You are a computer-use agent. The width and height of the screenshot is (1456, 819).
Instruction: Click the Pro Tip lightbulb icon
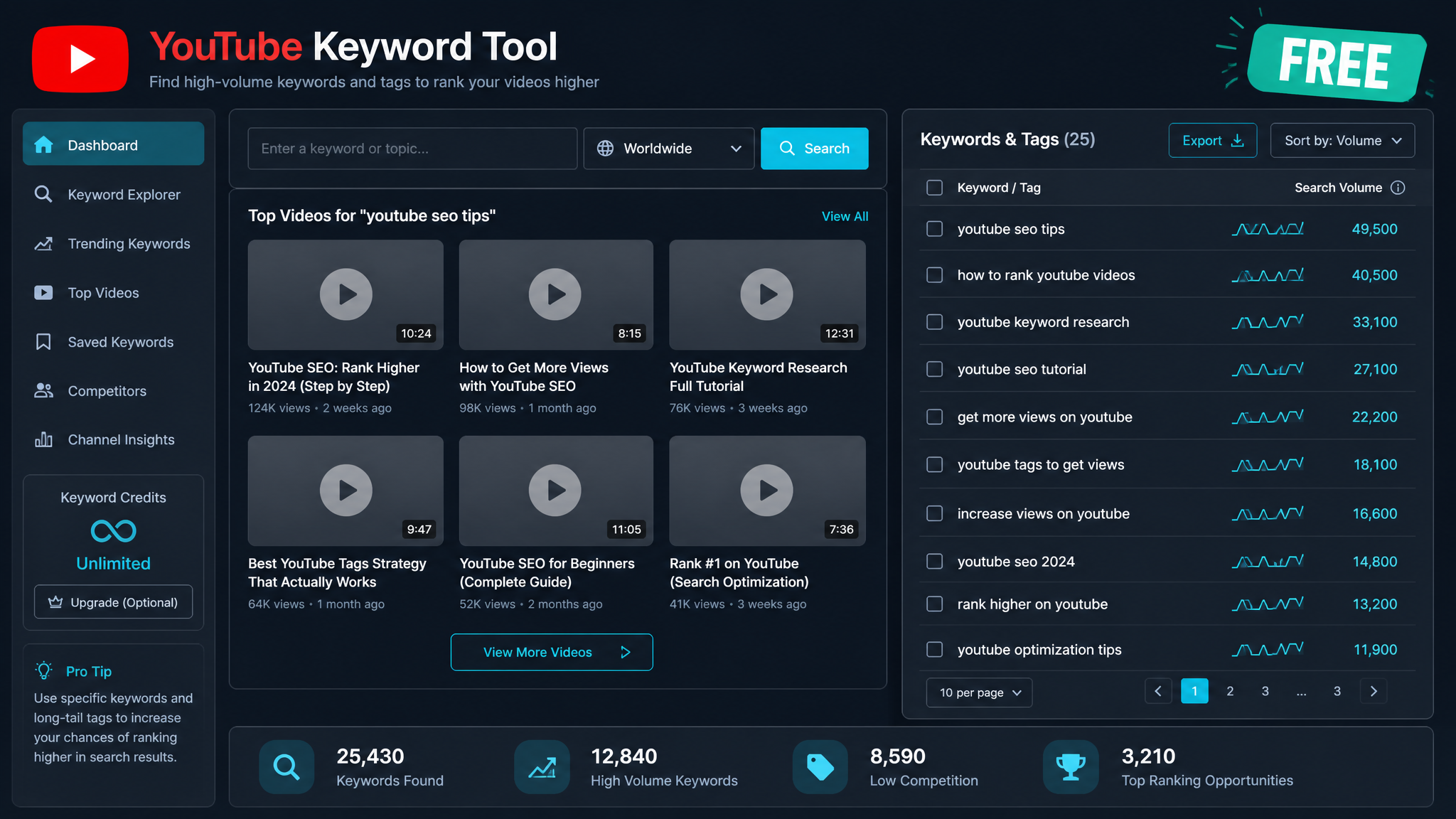[x=44, y=670]
